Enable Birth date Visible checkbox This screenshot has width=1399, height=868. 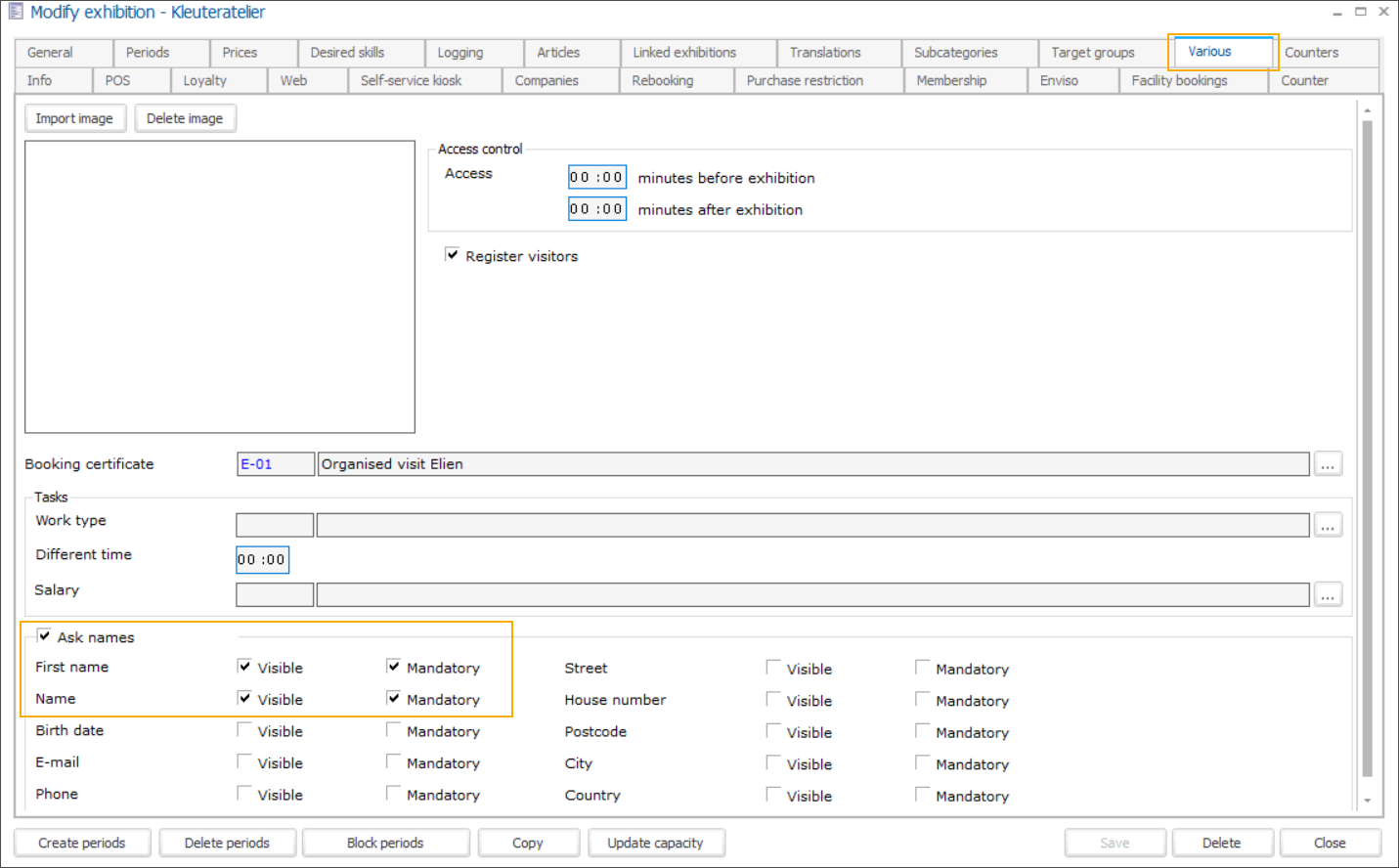244,730
